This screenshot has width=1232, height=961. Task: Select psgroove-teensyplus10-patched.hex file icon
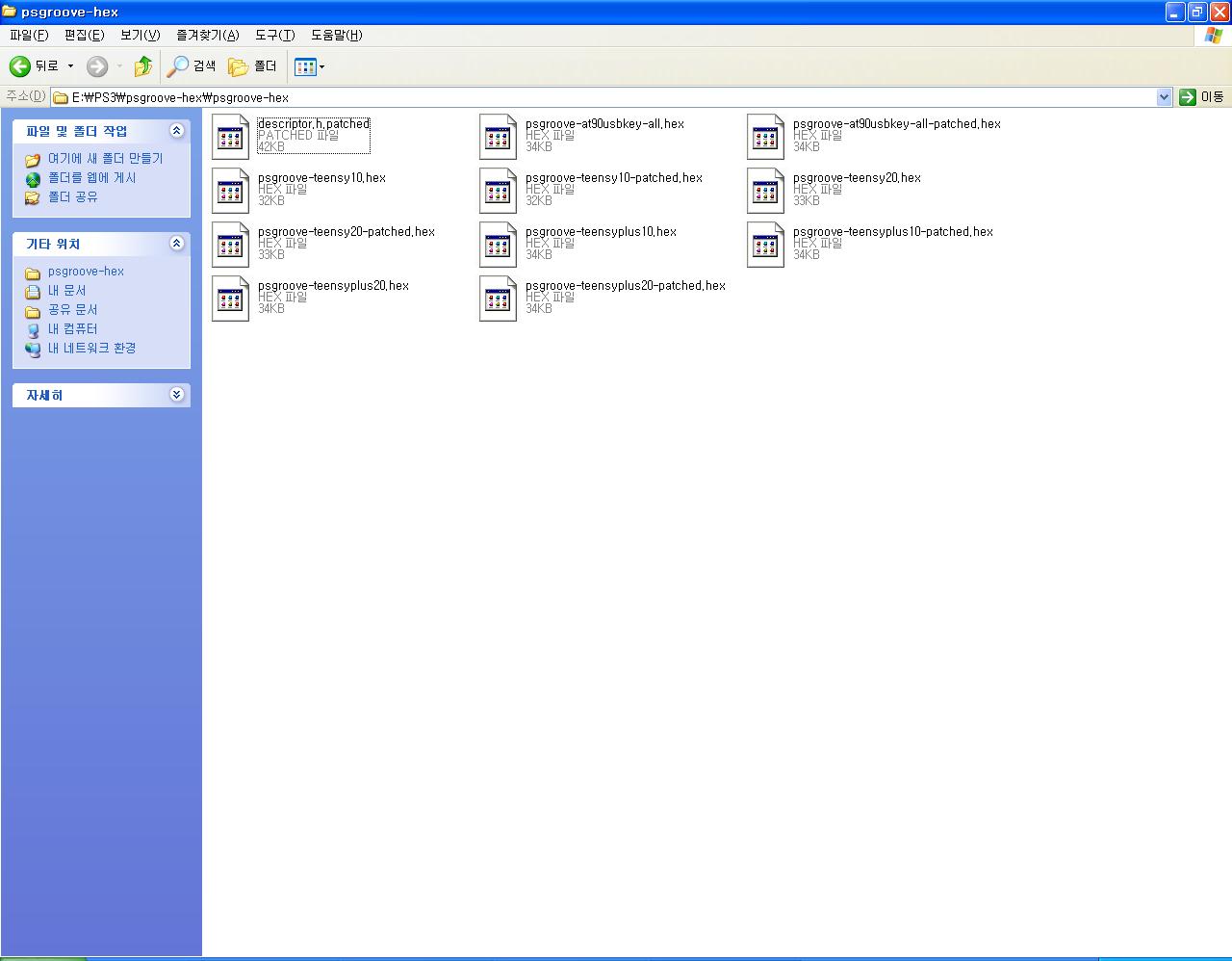coord(765,245)
